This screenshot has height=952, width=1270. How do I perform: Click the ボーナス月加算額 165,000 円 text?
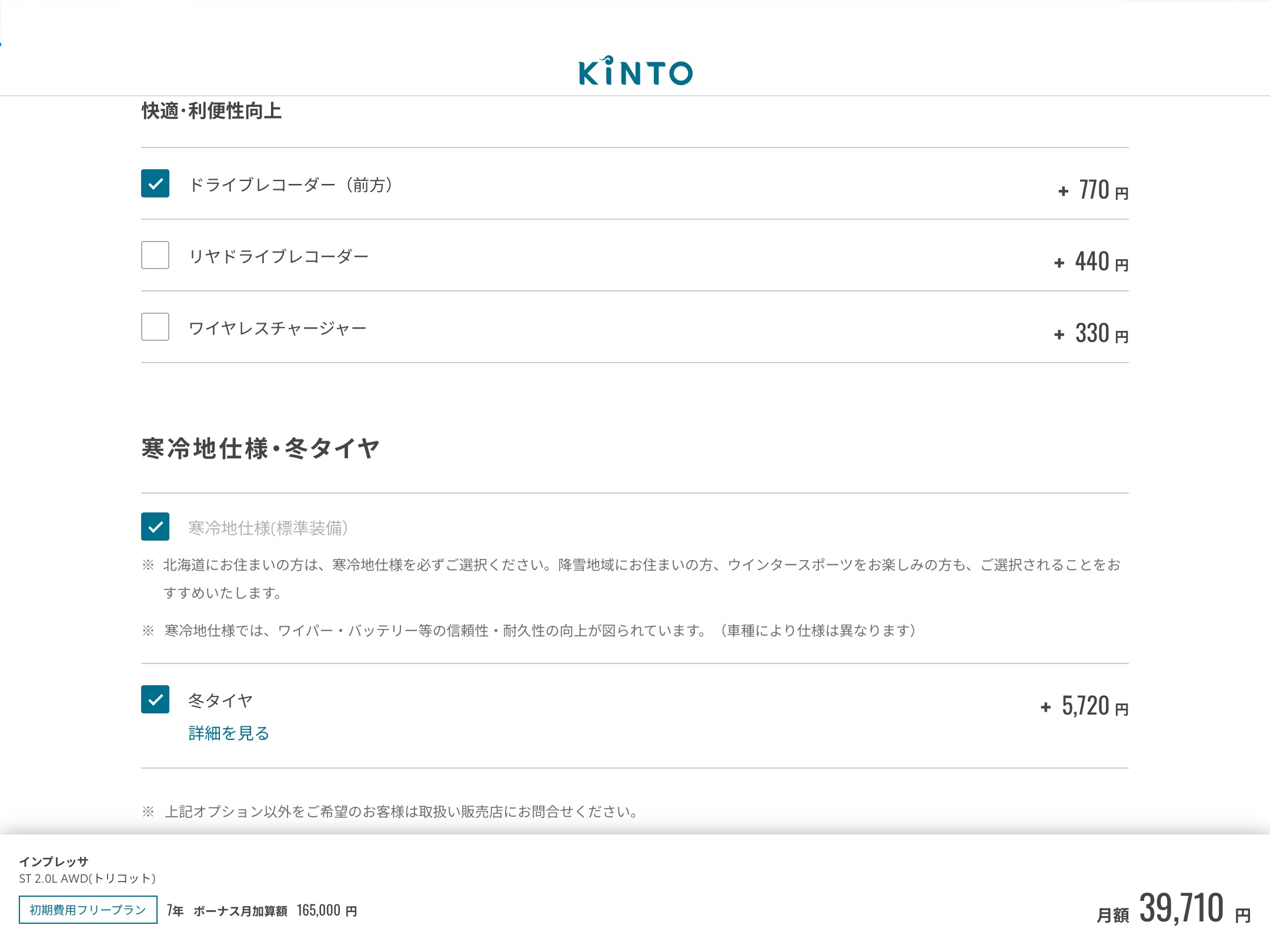pos(275,911)
